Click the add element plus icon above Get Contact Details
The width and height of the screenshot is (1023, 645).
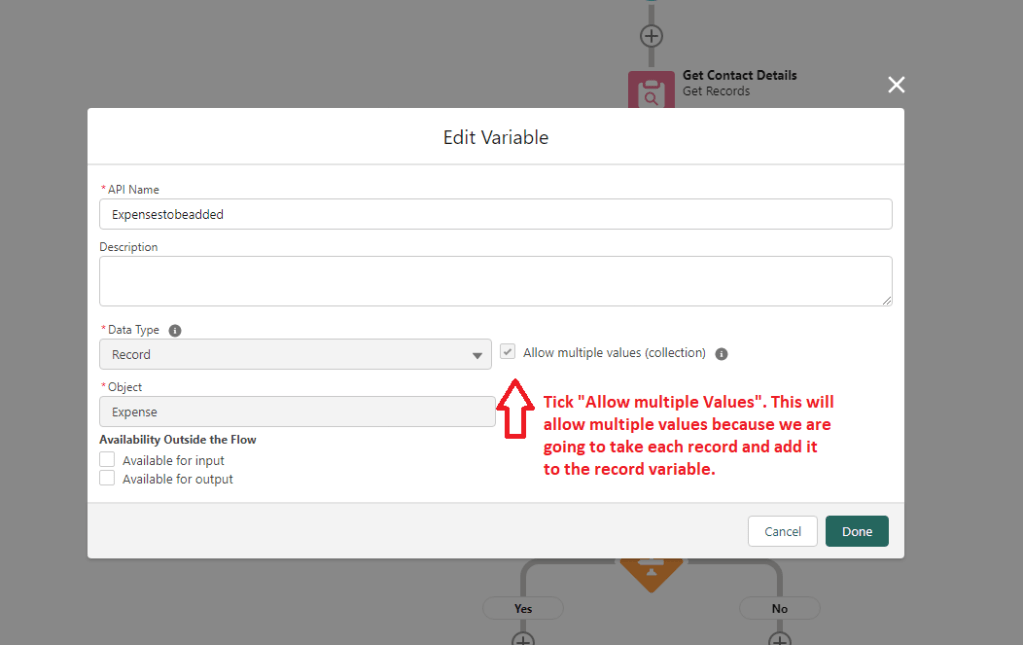point(651,36)
